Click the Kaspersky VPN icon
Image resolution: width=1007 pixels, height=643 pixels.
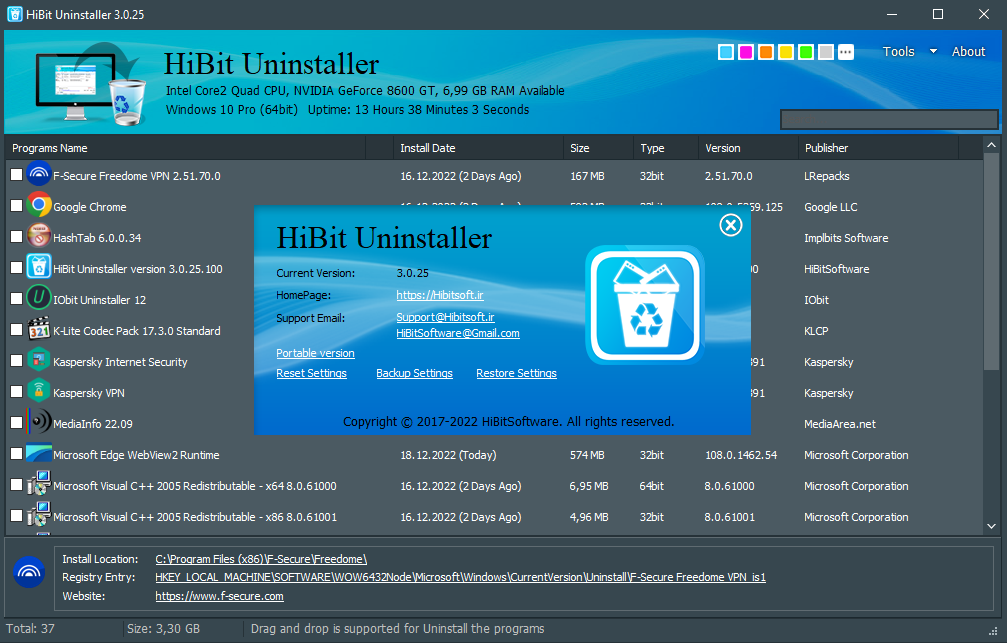coord(39,391)
